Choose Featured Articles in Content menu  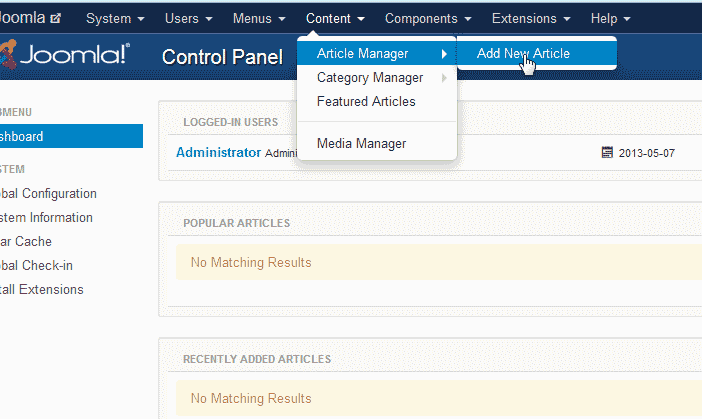coord(366,101)
